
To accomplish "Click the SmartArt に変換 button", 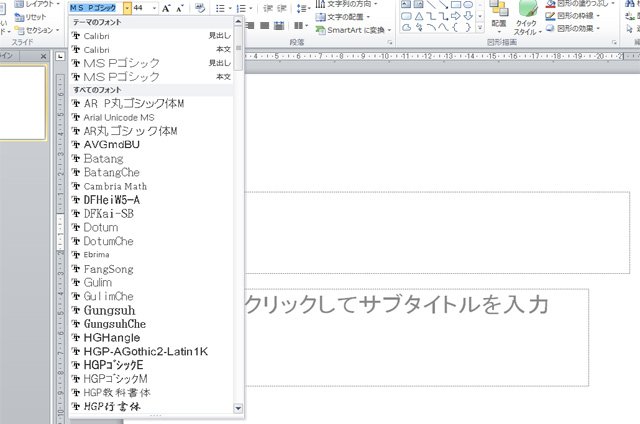I will coord(354,30).
